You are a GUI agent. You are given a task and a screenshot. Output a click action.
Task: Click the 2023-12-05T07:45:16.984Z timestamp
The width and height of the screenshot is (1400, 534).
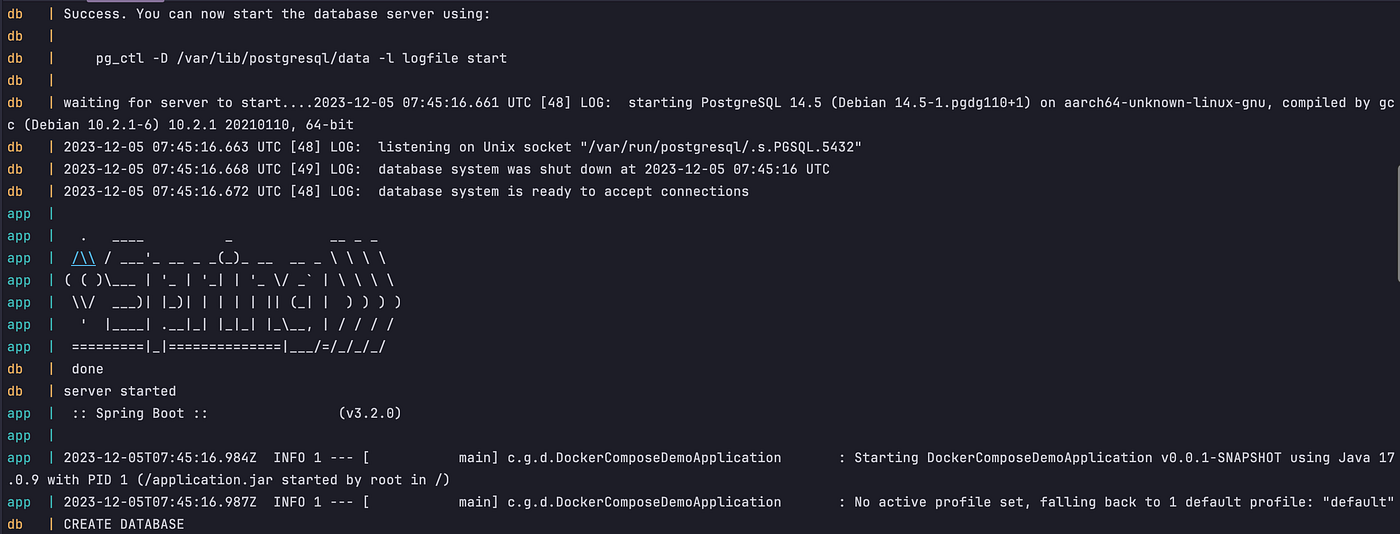pyautogui.click(x=160, y=457)
